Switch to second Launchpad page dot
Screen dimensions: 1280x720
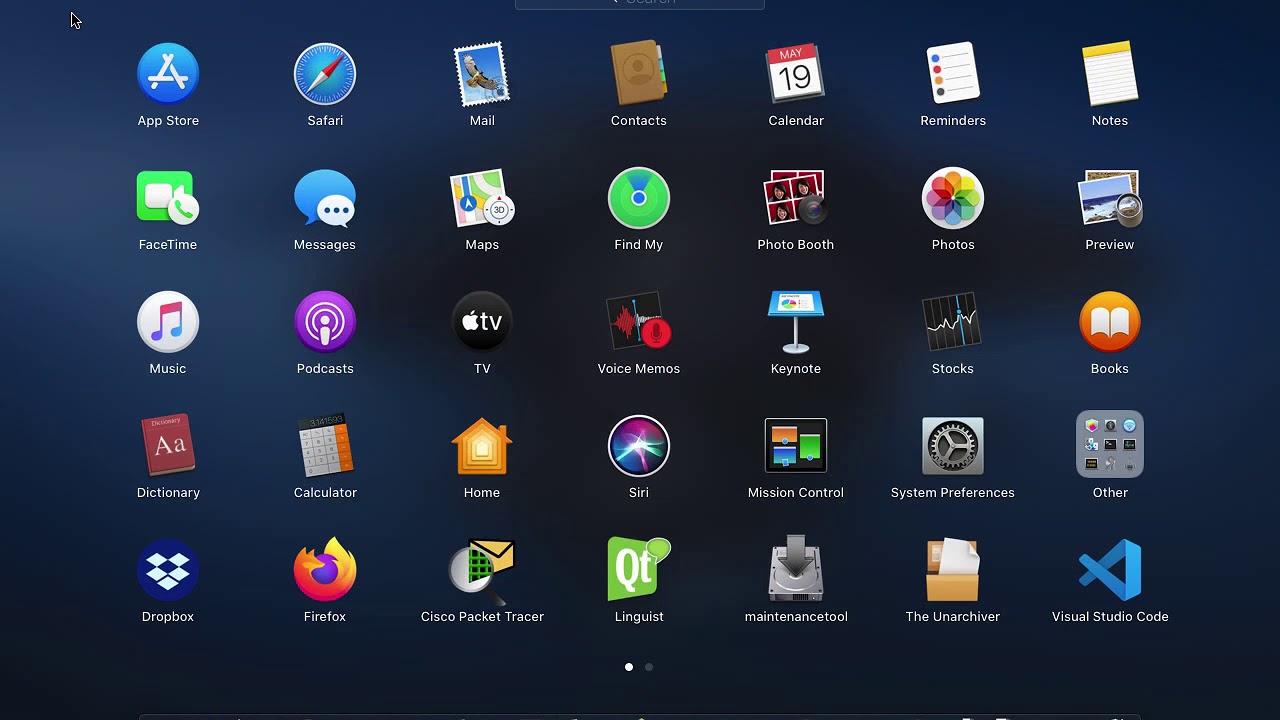click(649, 667)
